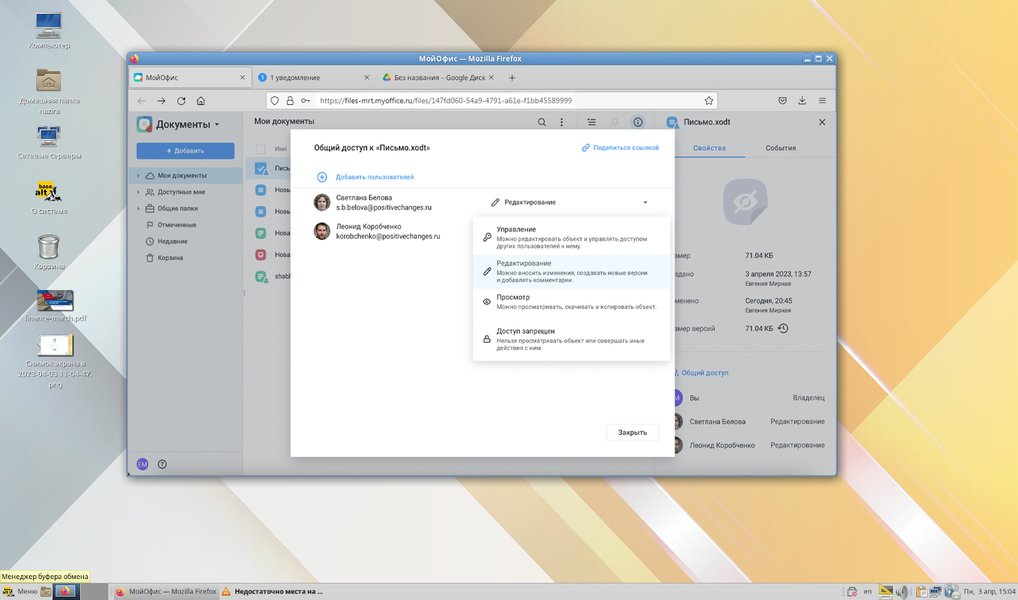Click Леонид Коробченко's avatar in the dialog
The height and width of the screenshot is (600, 1018).
click(x=322, y=231)
